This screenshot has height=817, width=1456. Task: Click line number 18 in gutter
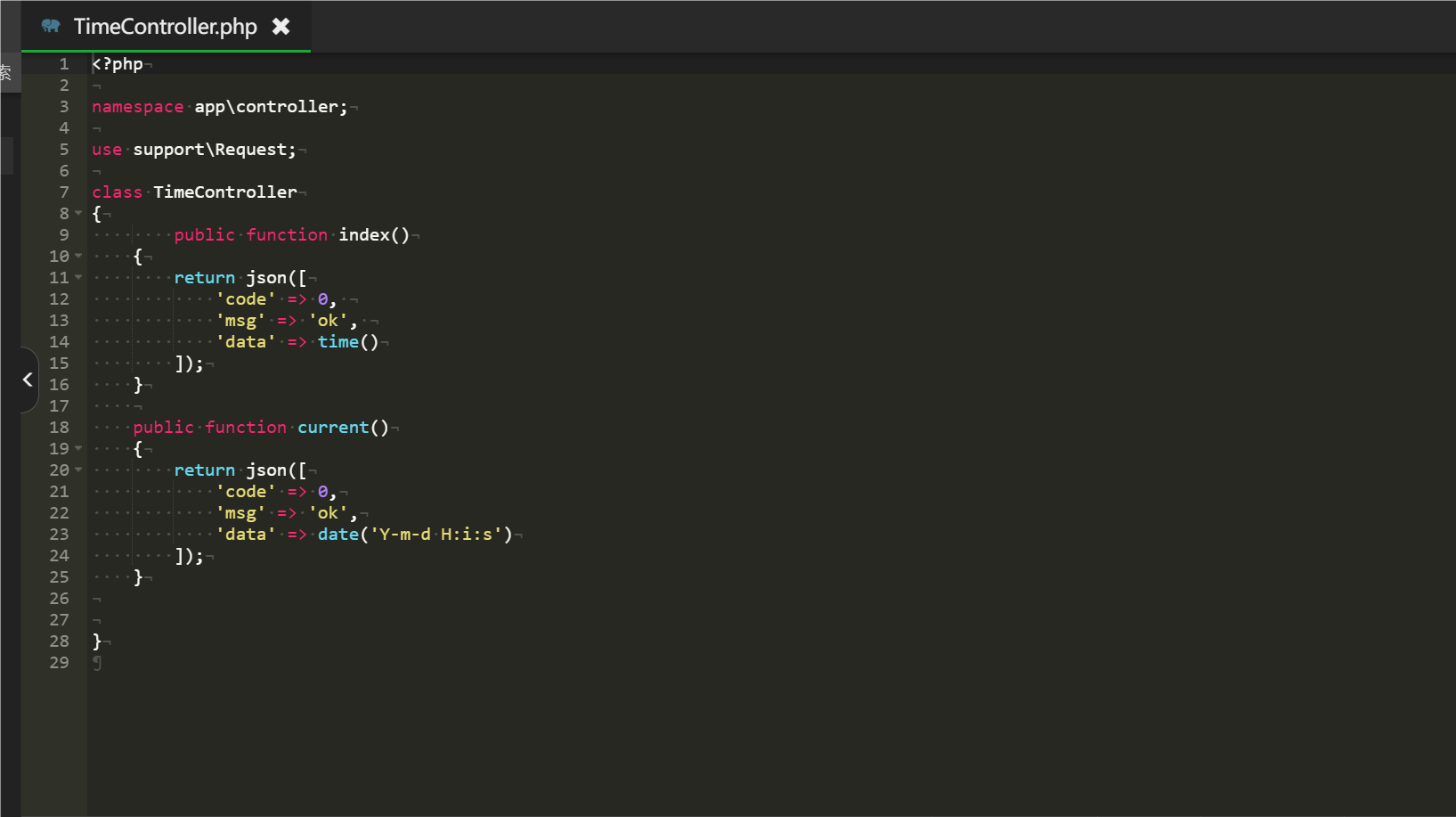pyautogui.click(x=59, y=428)
